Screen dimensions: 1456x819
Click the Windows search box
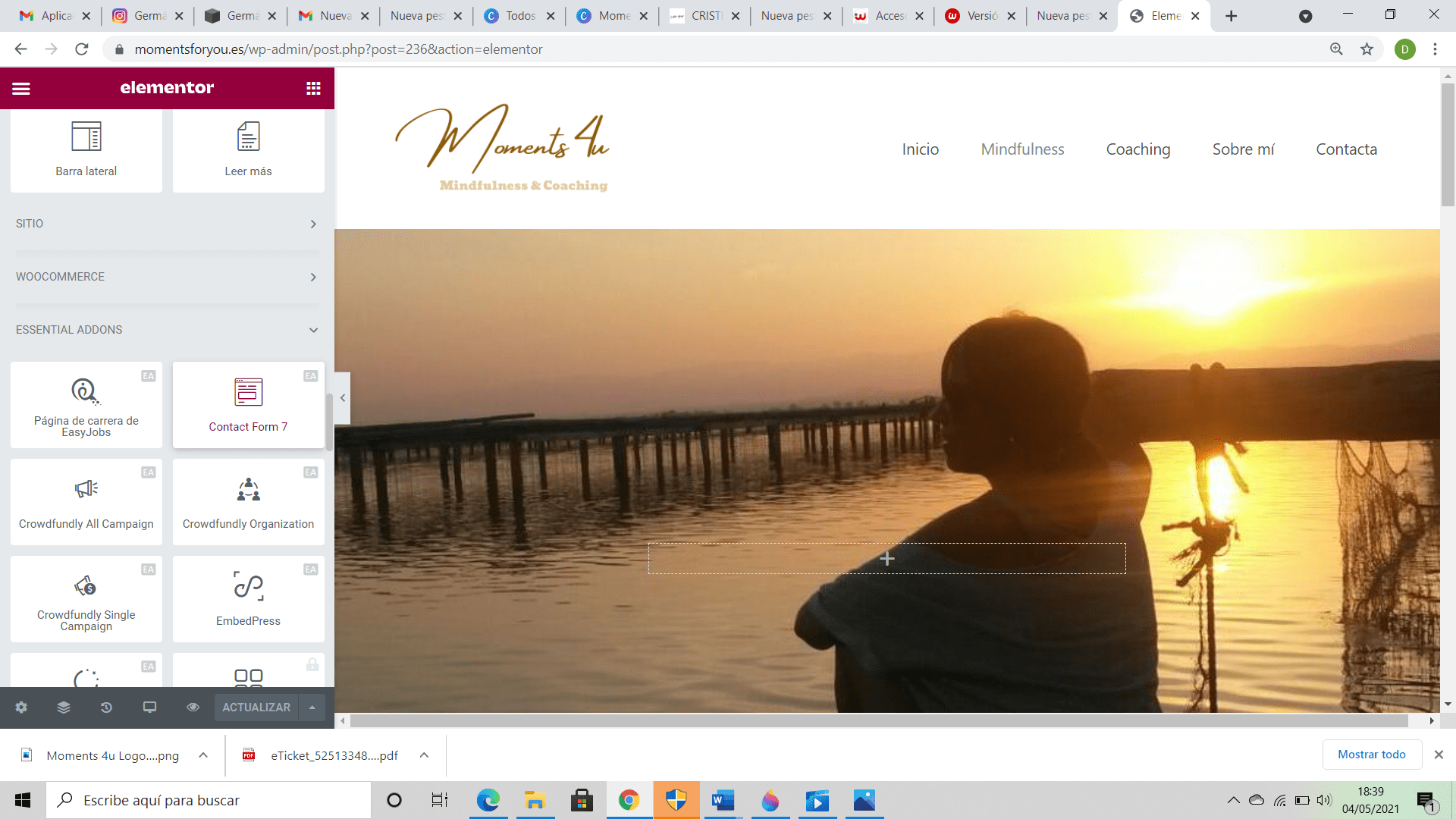(209, 800)
